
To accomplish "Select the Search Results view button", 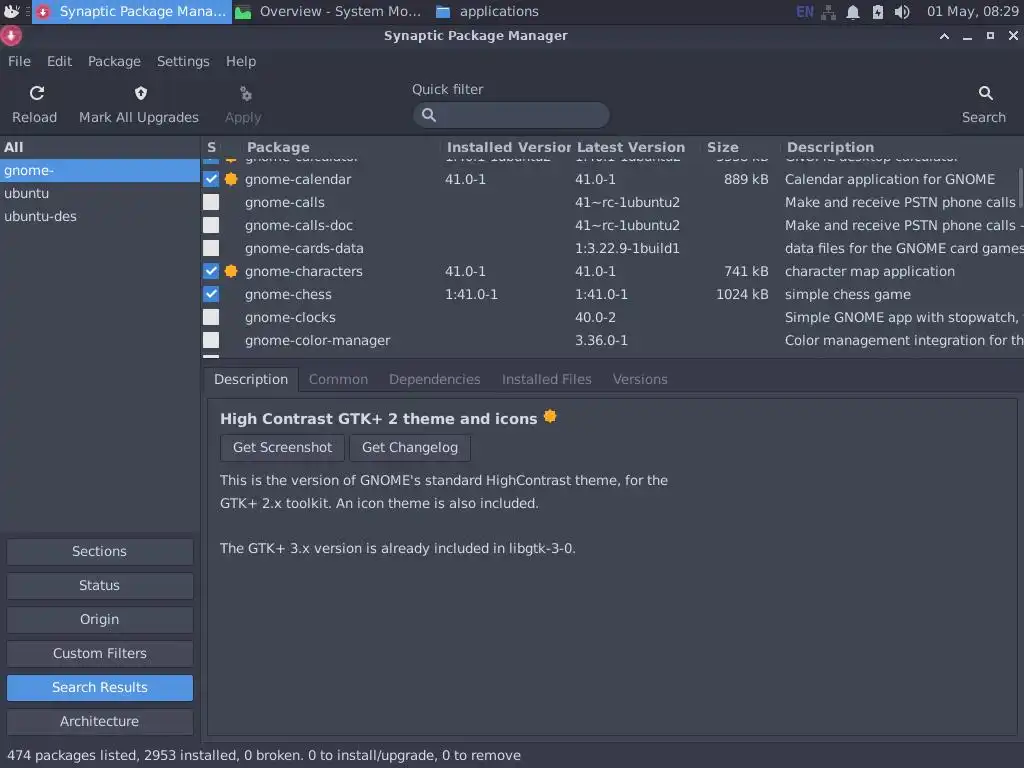I will (x=99, y=687).
